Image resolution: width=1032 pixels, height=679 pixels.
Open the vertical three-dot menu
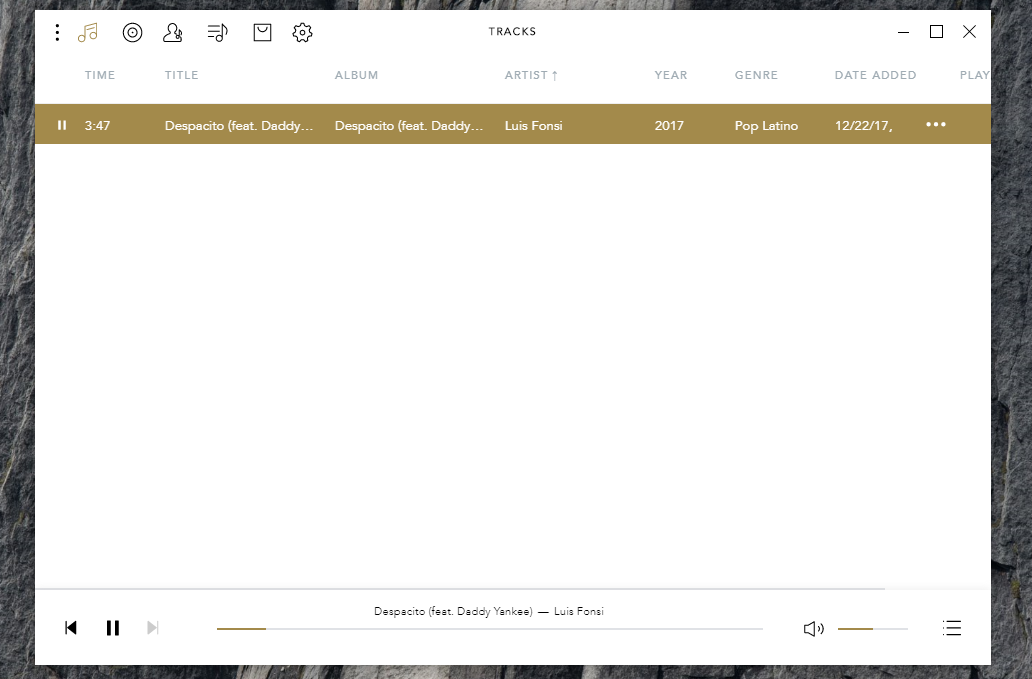57,32
